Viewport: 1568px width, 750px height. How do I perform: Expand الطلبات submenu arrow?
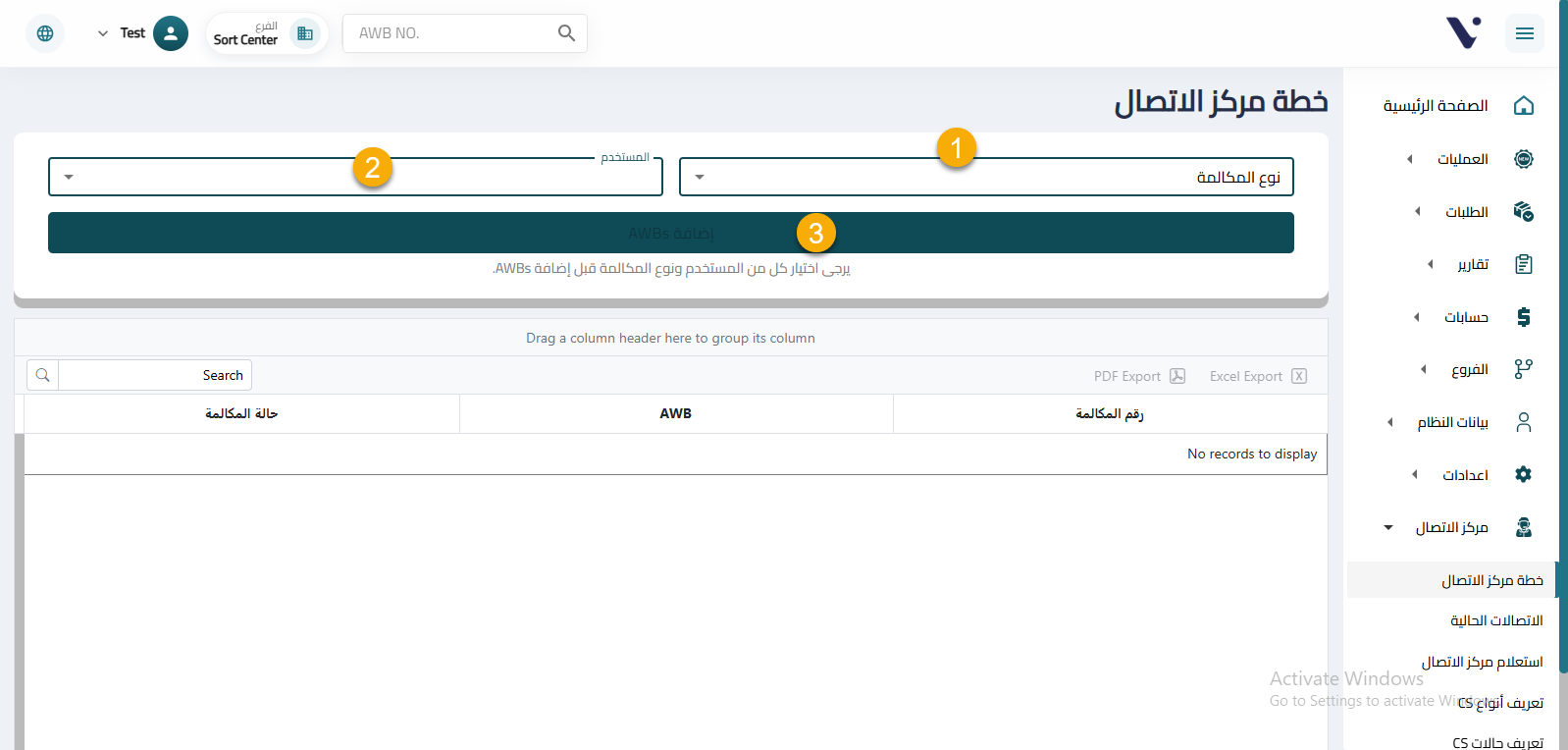[x=1417, y=211]
